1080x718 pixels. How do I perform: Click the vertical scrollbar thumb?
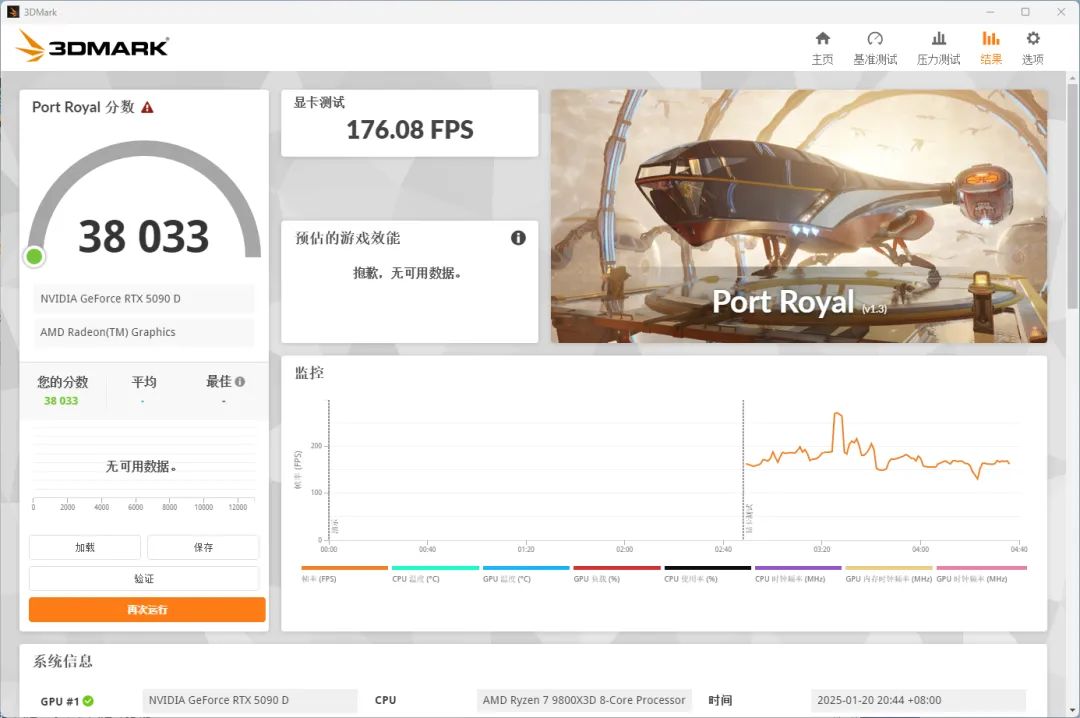pos(1072,196)
